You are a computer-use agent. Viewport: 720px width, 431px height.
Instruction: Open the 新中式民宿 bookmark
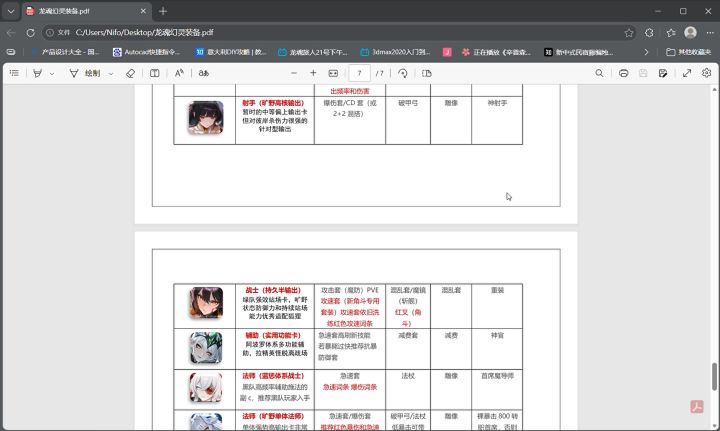coord(579,52)
